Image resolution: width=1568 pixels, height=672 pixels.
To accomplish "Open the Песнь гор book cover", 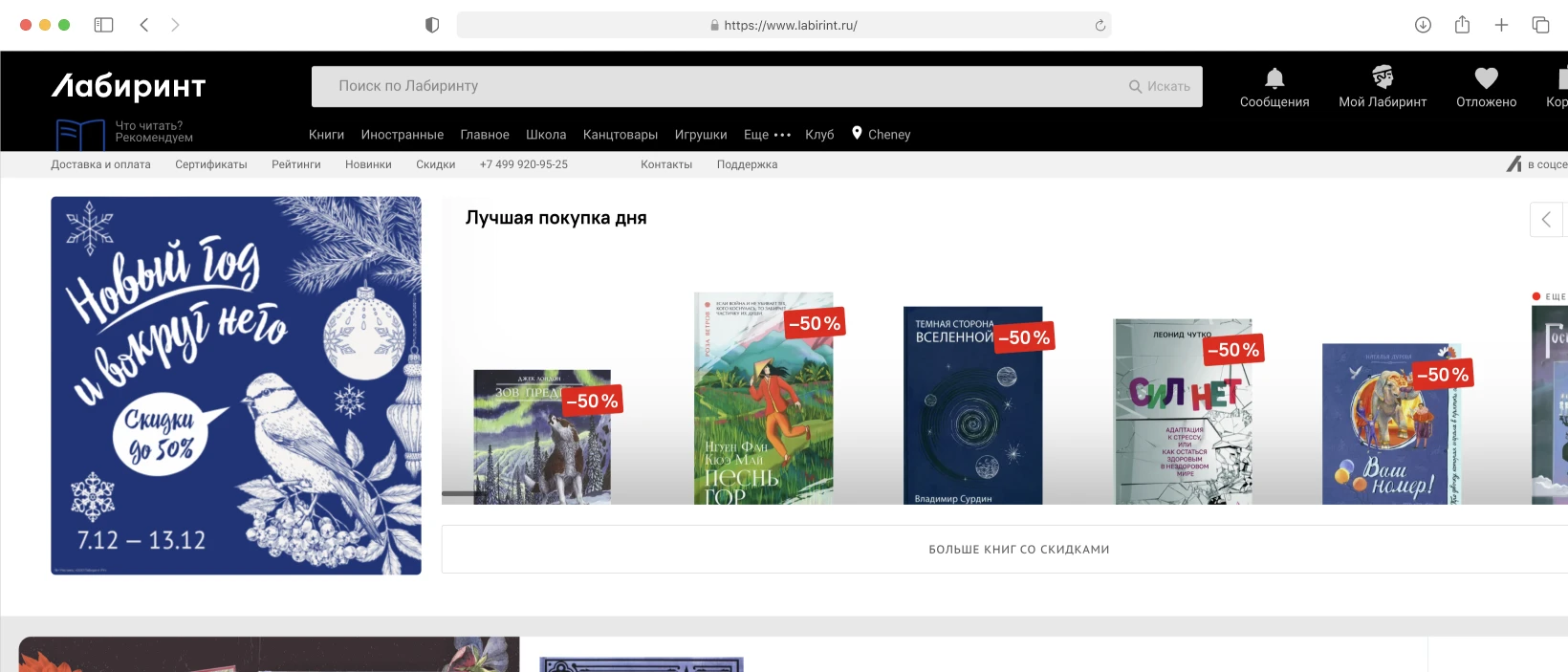I will point(763,399).
